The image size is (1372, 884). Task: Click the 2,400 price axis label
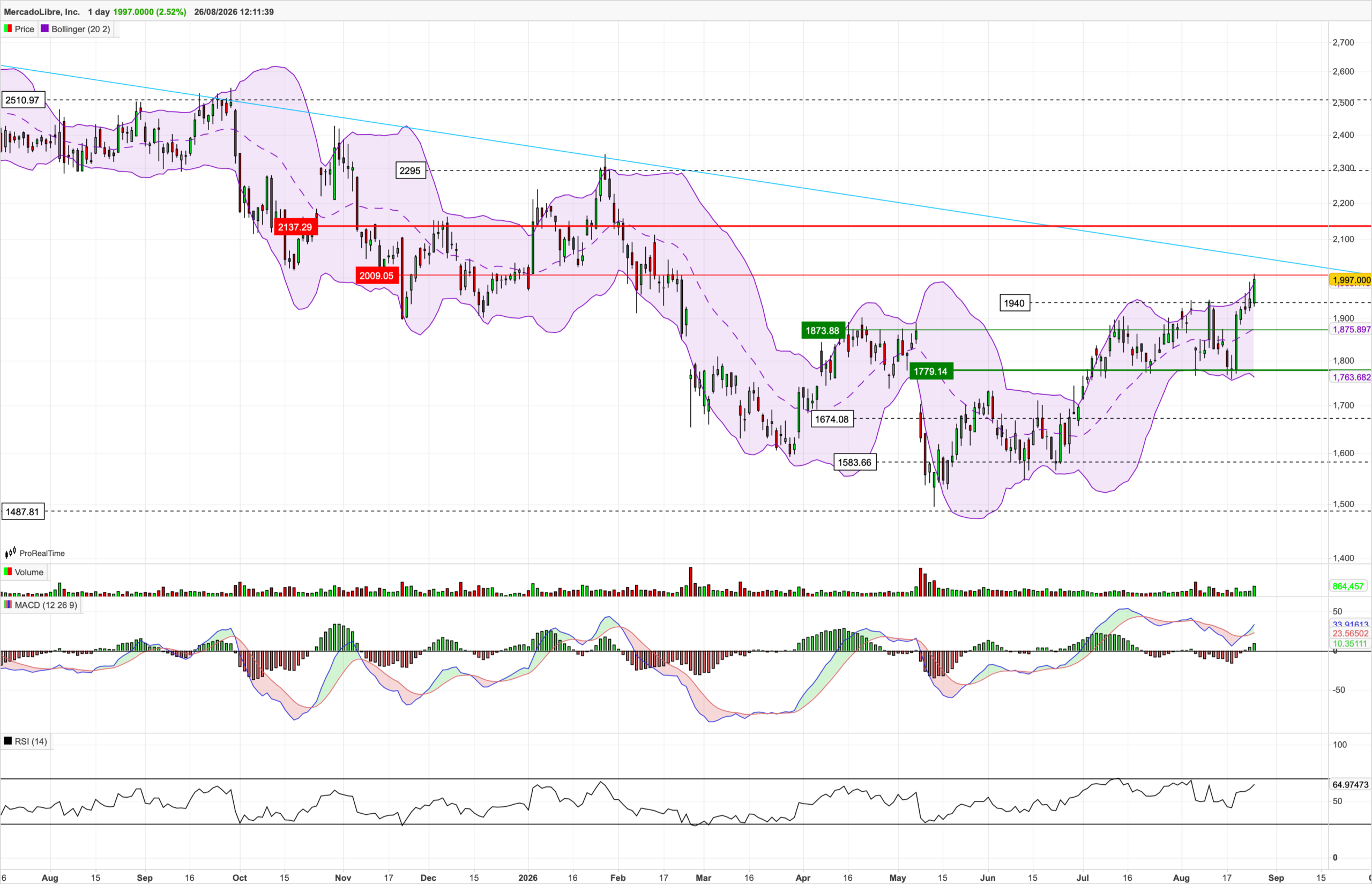pos(1343,135)
